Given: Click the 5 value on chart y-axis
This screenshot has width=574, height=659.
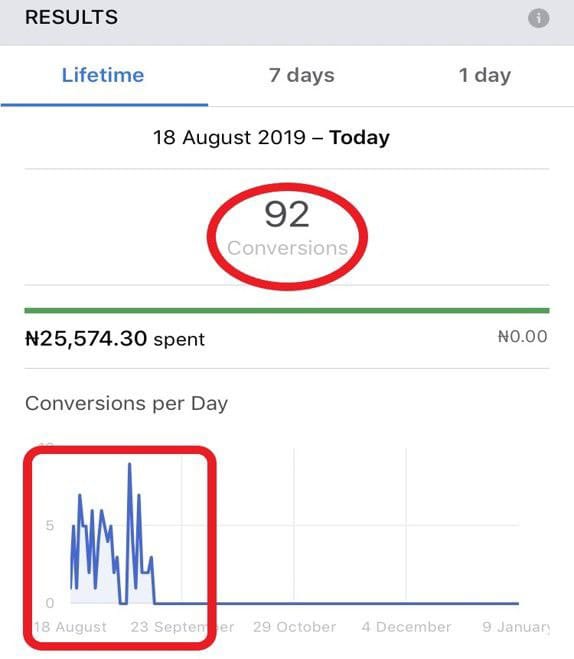Looking at the screenshot, I should (50, 526).
